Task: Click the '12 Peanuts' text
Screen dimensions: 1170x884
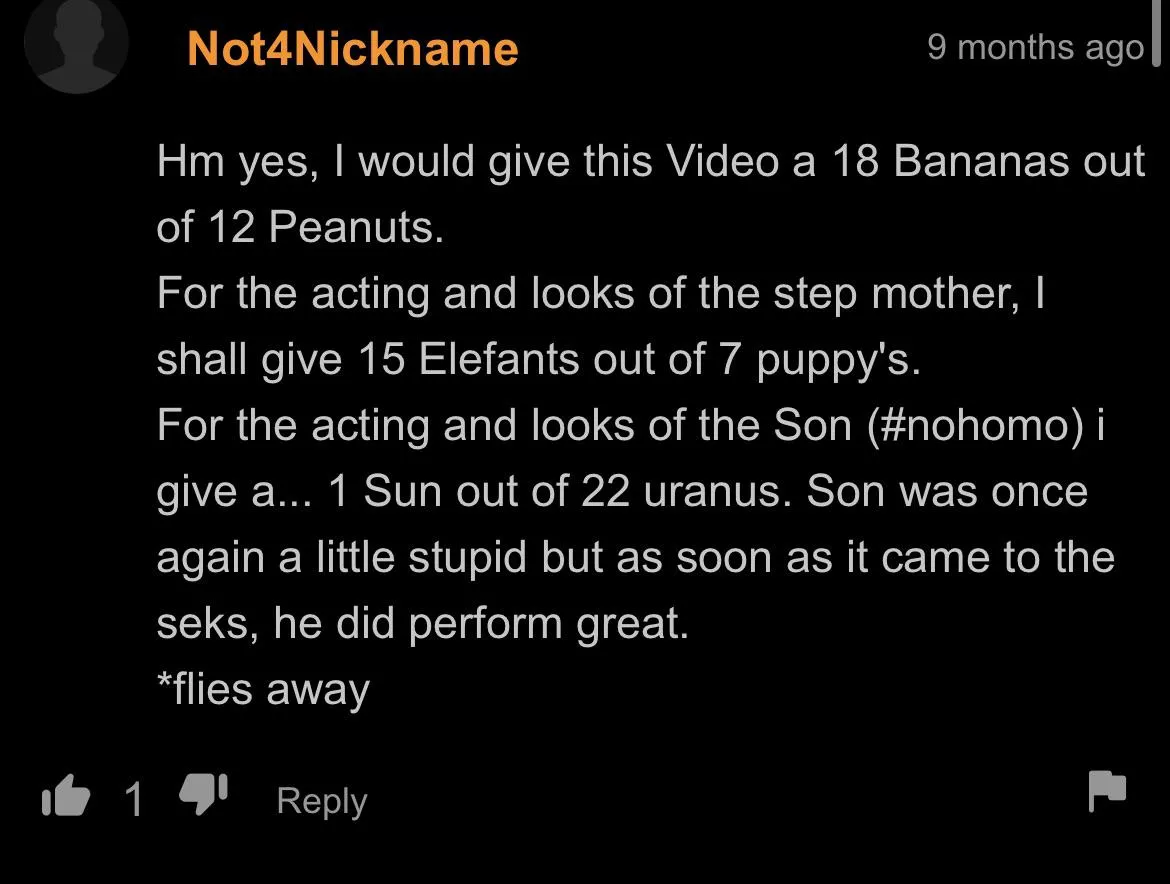Action: [324, 228]
